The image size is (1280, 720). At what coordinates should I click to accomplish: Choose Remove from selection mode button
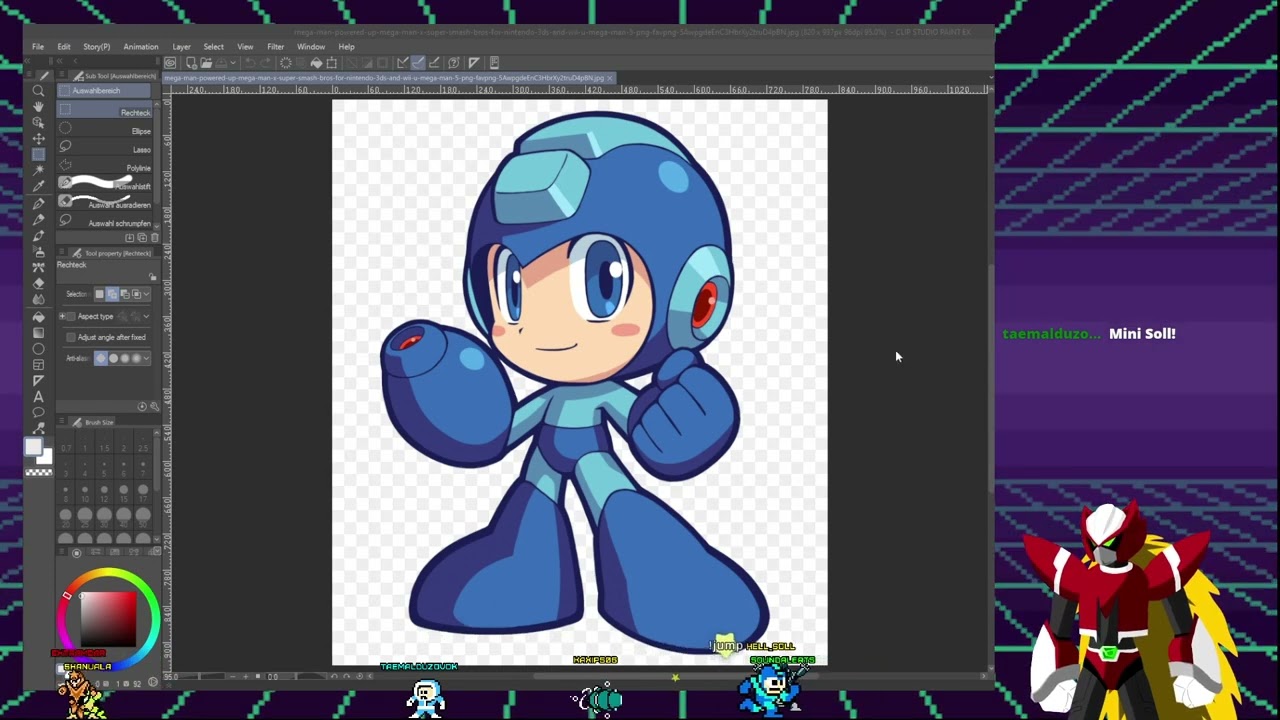click(125, 294)
